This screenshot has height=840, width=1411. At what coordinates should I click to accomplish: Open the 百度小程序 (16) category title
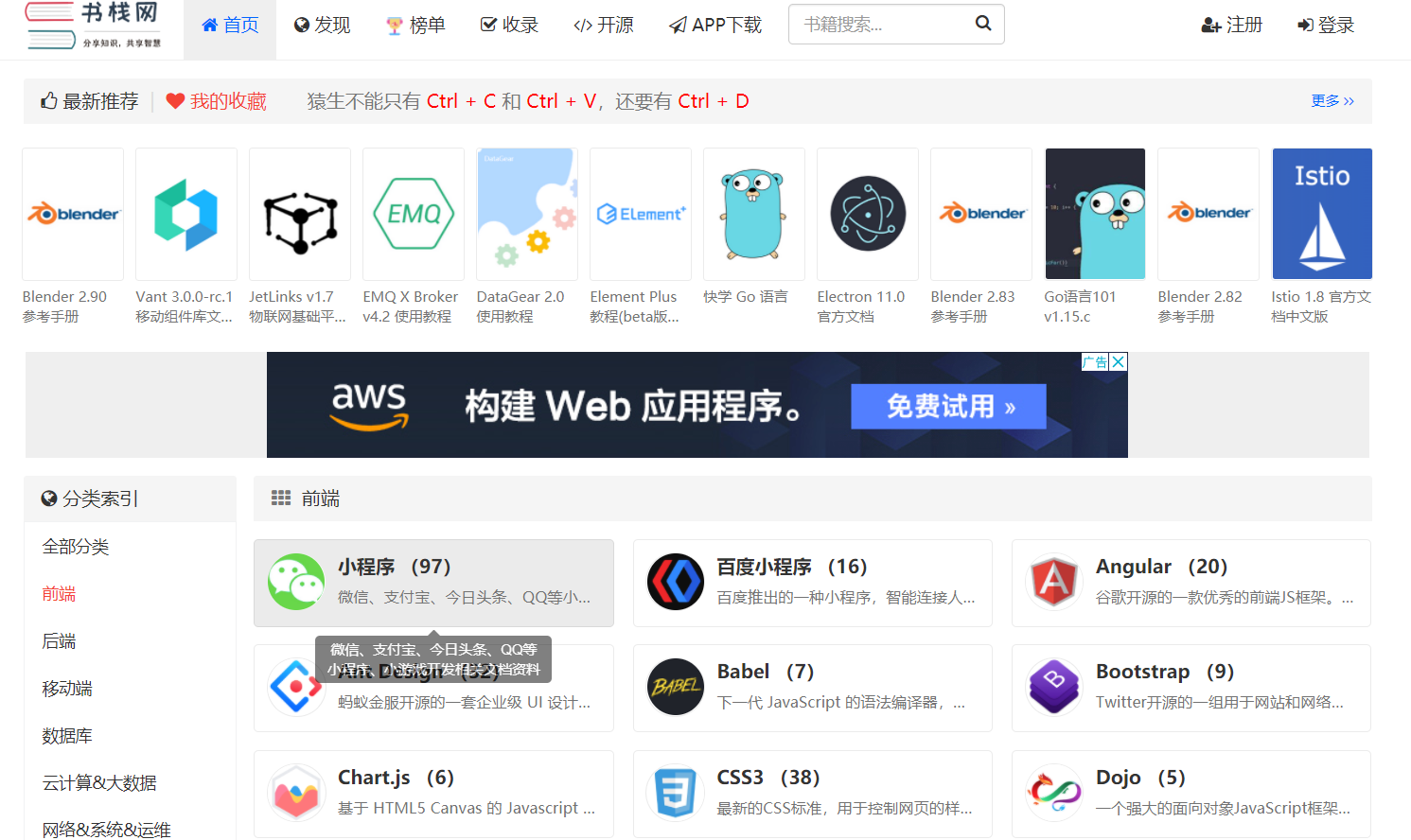pos(792,567)
